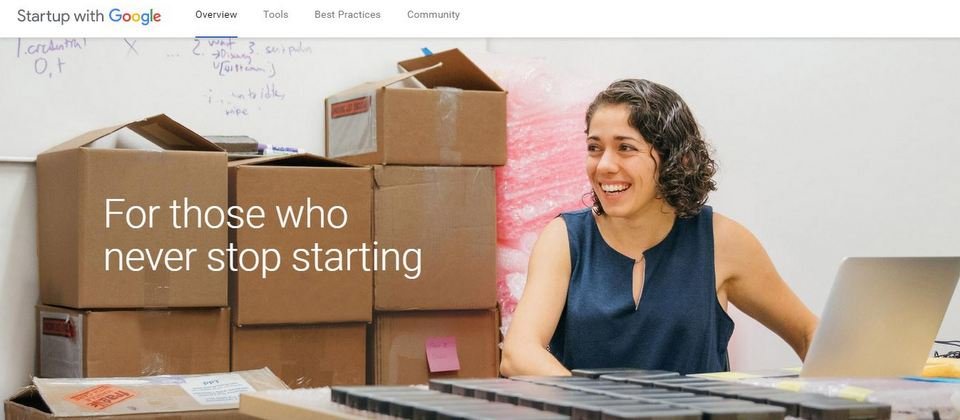Switch to the Tools tab
This screenshot has width=960, height=420.
pyautogui.click(x=276, y=15)
